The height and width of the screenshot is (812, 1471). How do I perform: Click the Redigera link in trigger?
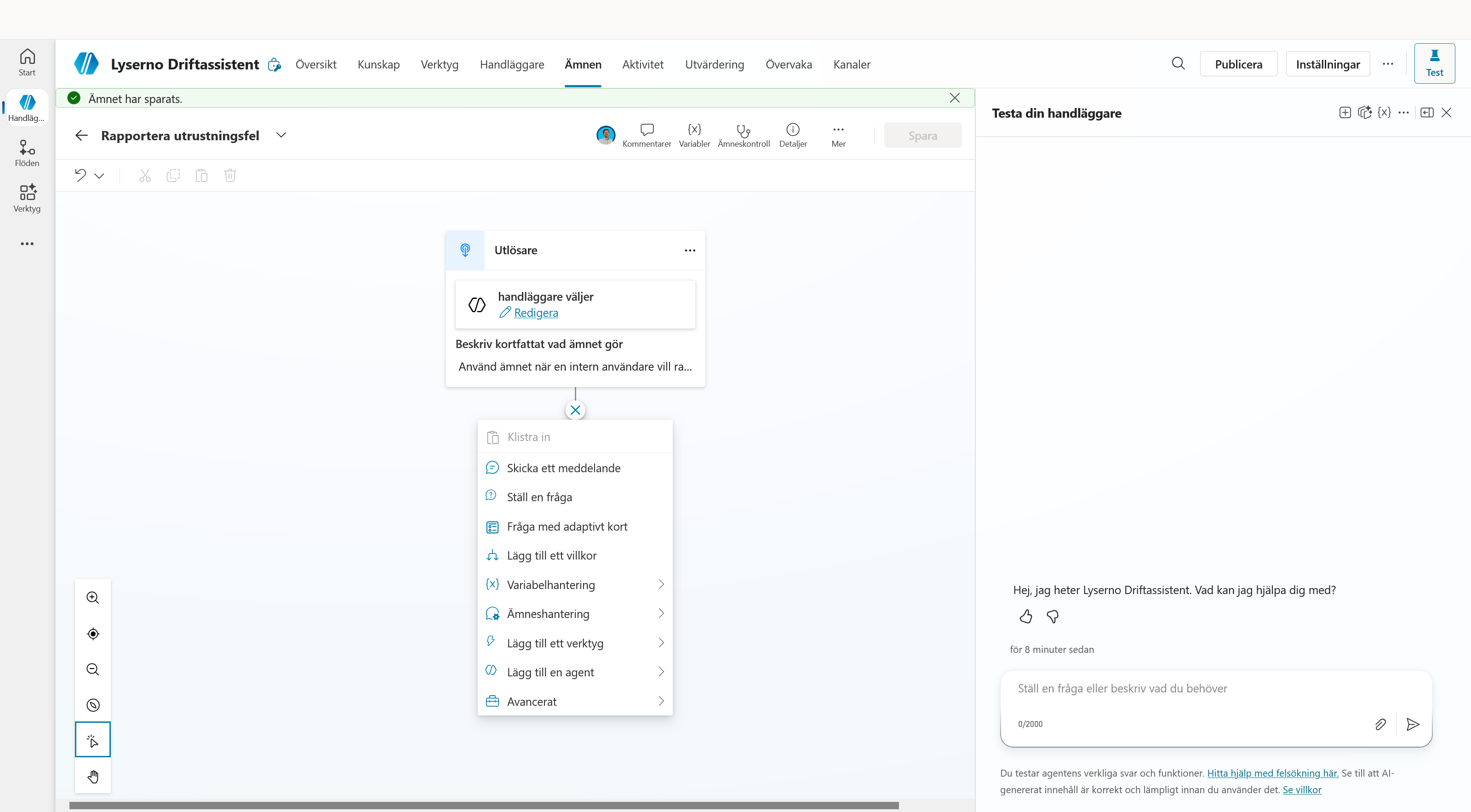click(536, 312)
